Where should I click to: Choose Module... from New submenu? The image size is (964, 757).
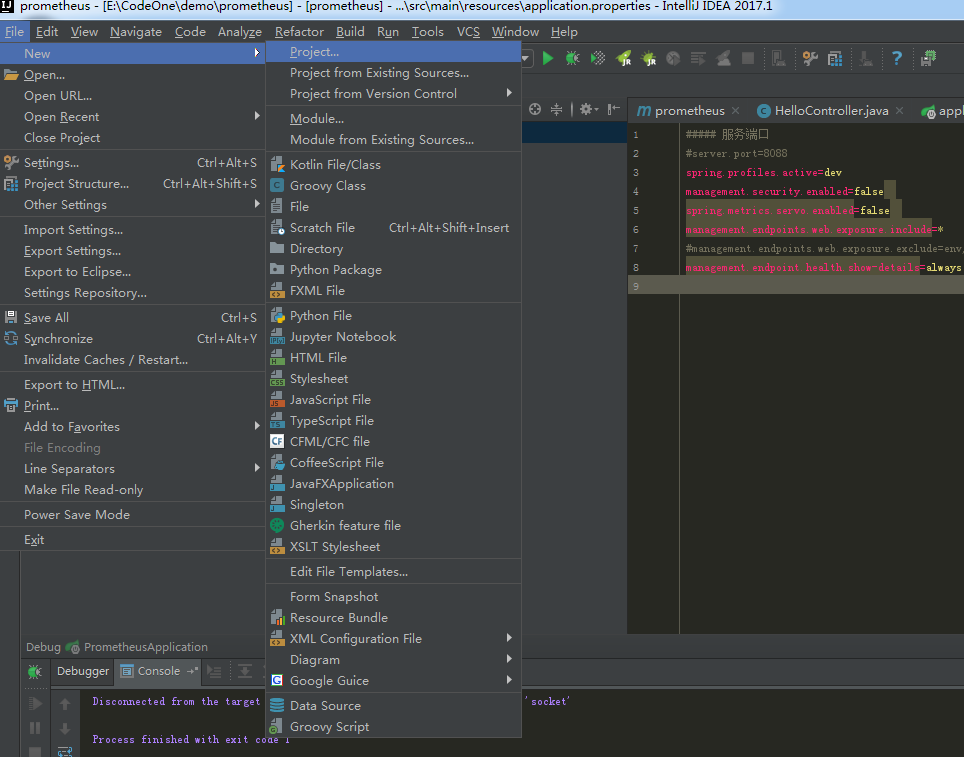[393, 119]
